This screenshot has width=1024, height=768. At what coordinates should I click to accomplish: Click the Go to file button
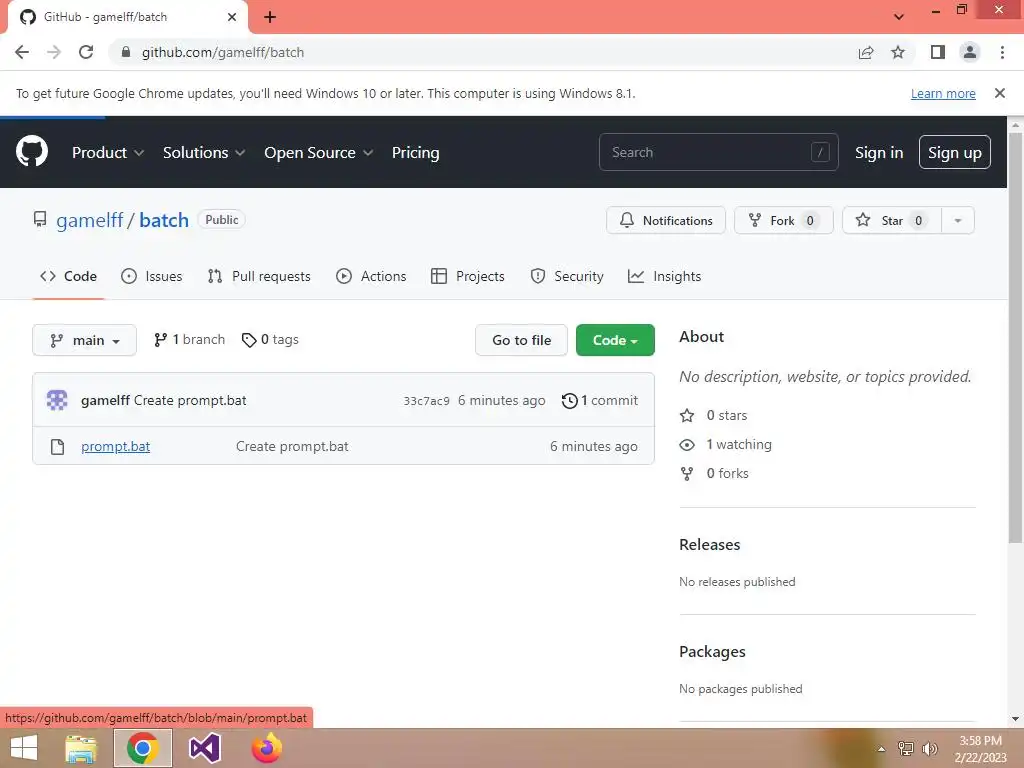[x=521, y=340]
